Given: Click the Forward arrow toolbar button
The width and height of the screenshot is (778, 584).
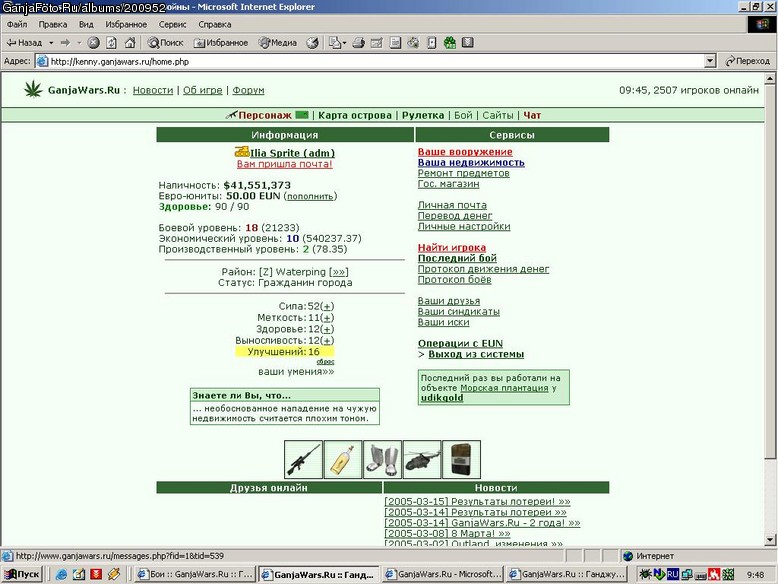Looking at the screenshot, I should coord(65,43).
